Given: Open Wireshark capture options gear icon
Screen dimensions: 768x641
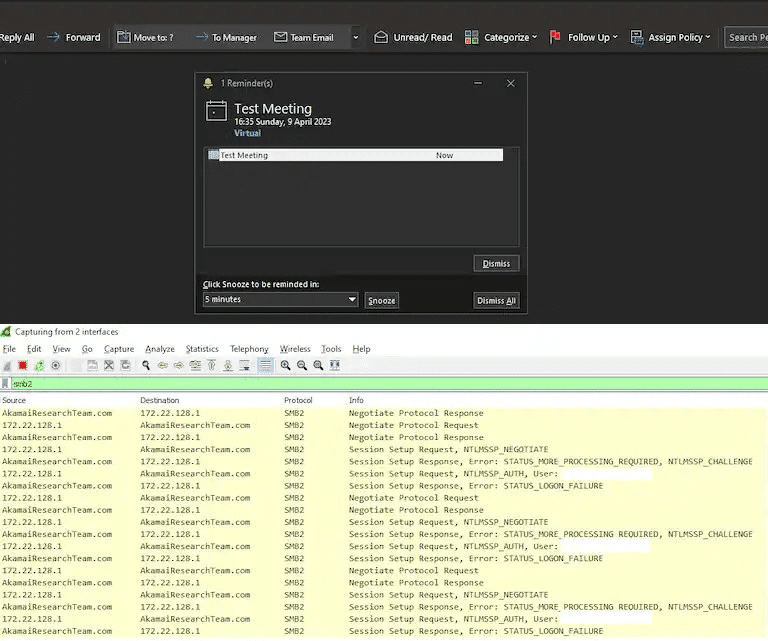Looking at the screenshot, I should 56,365.
